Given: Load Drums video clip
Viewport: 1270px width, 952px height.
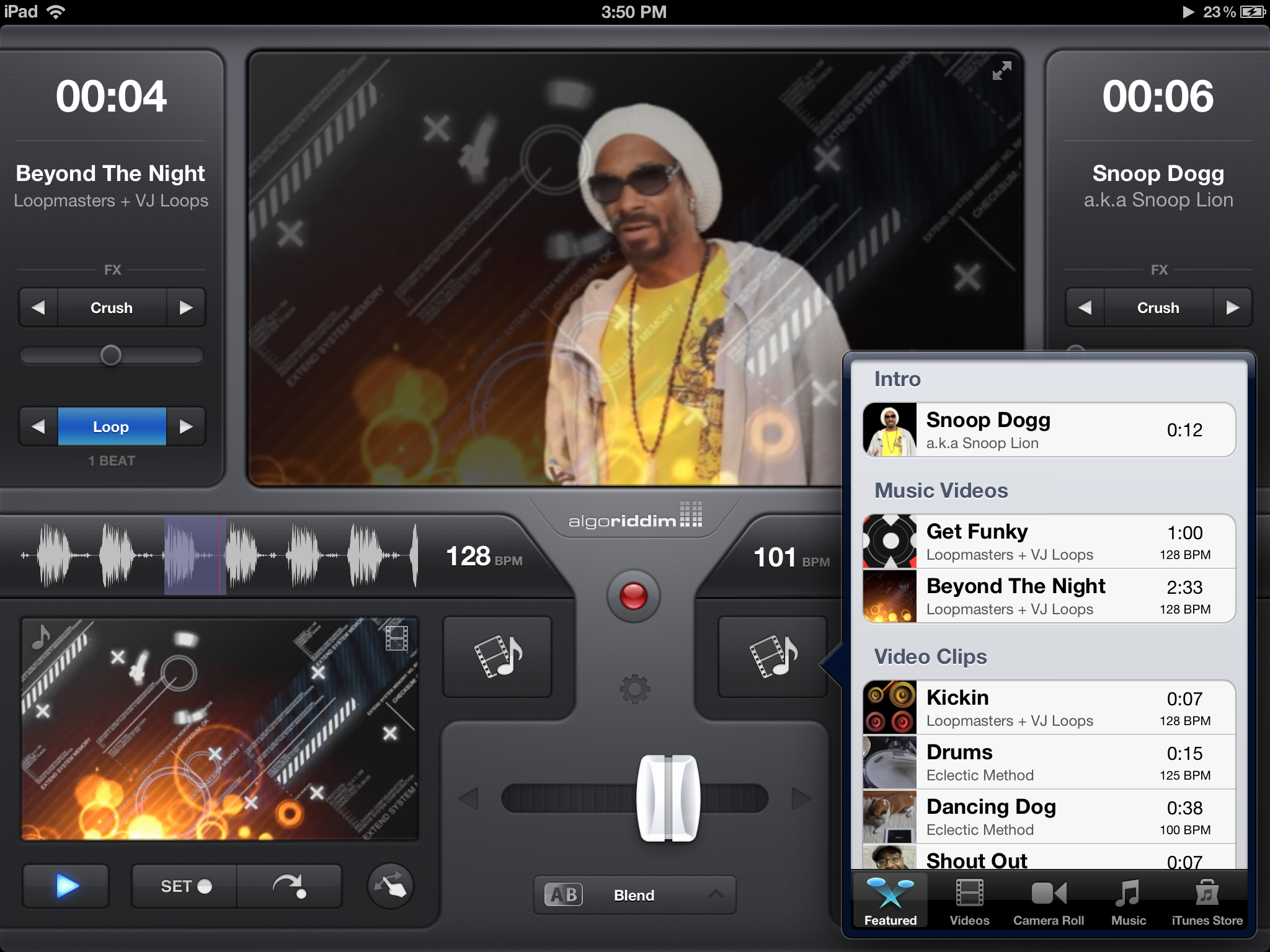Looking at the screenshot, I should point(1049,762).
